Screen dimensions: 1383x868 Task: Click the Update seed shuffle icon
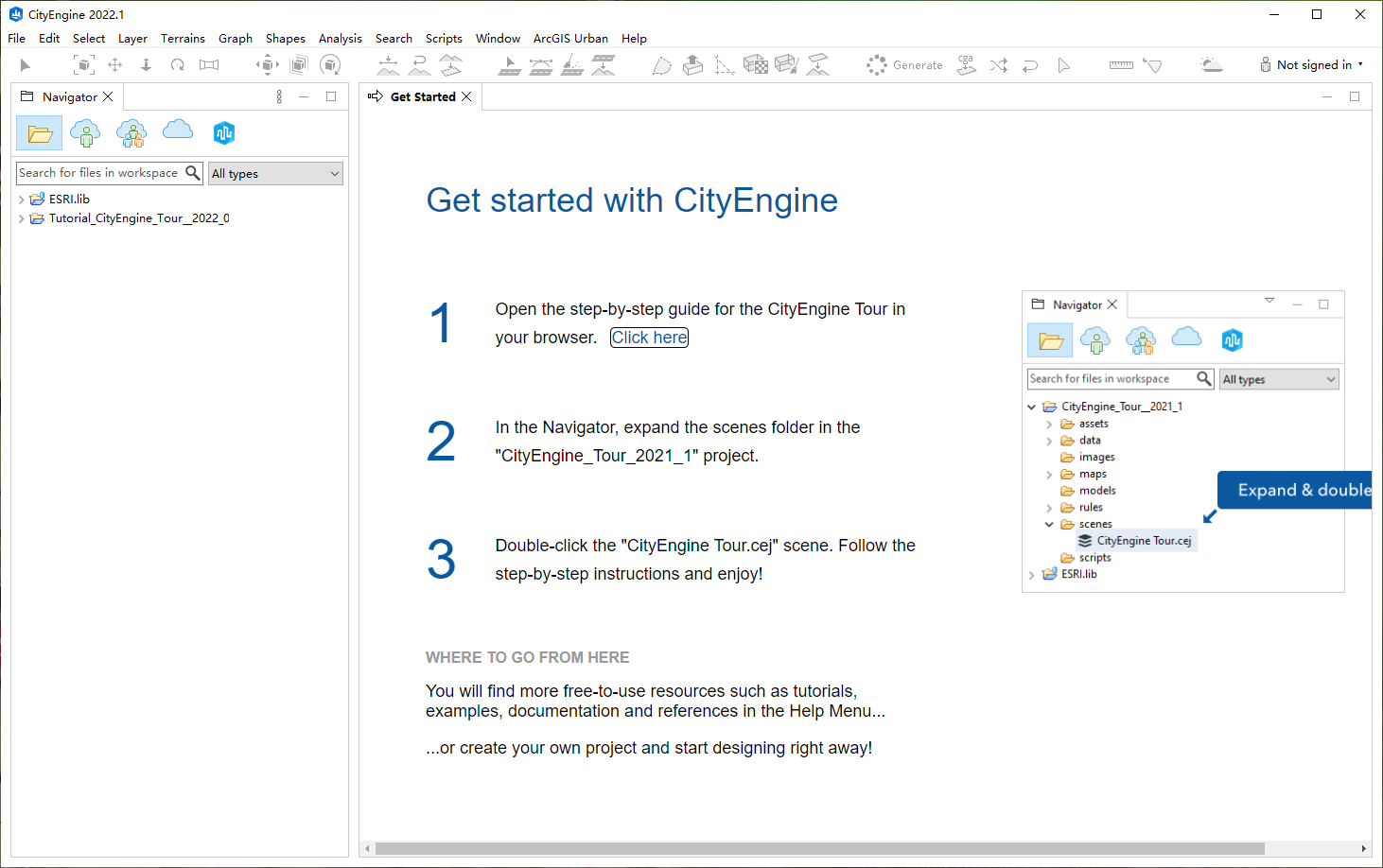coord(998,64)
